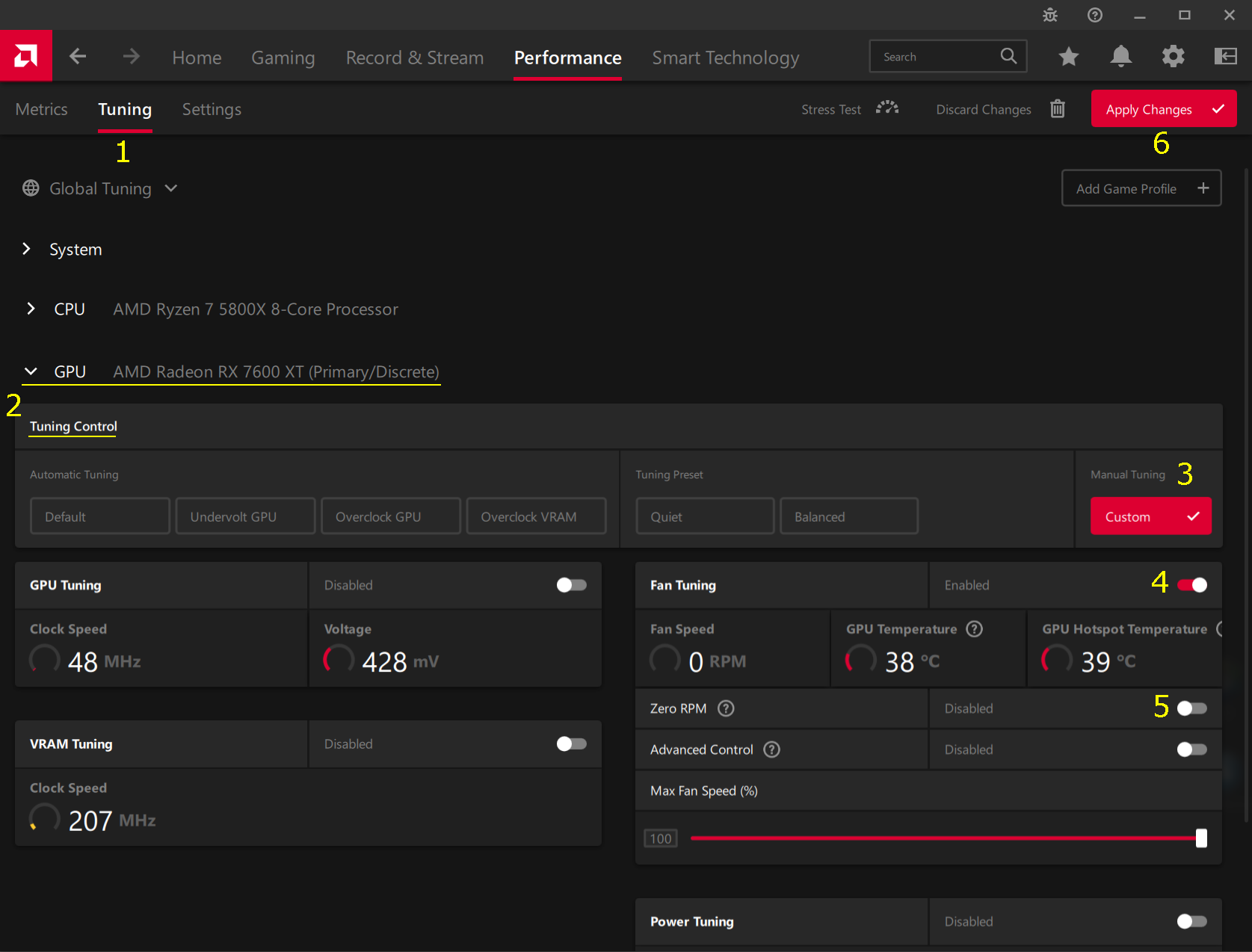Click the Stress Test label
Screen dimensions: 1252x952
pyautogui.click(x=831, y=109)
